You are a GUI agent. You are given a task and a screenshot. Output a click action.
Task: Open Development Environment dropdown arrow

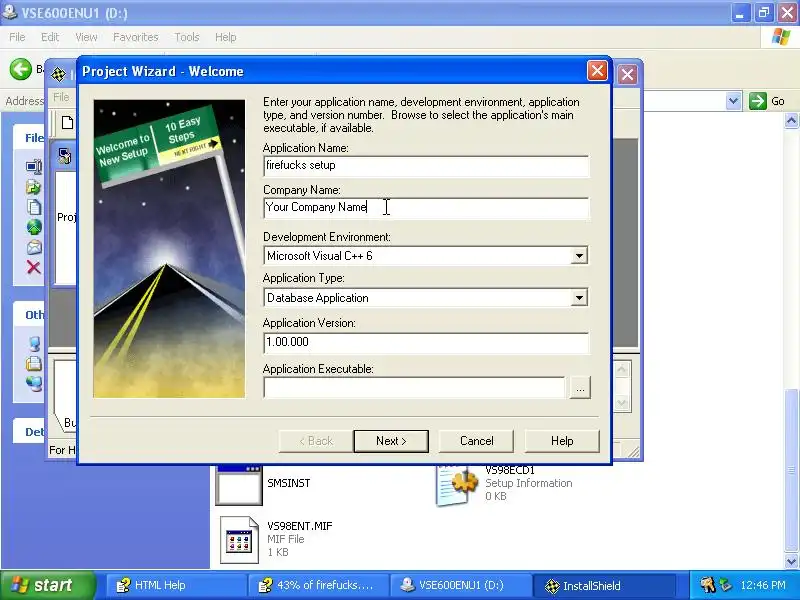[x=579, y=256]
